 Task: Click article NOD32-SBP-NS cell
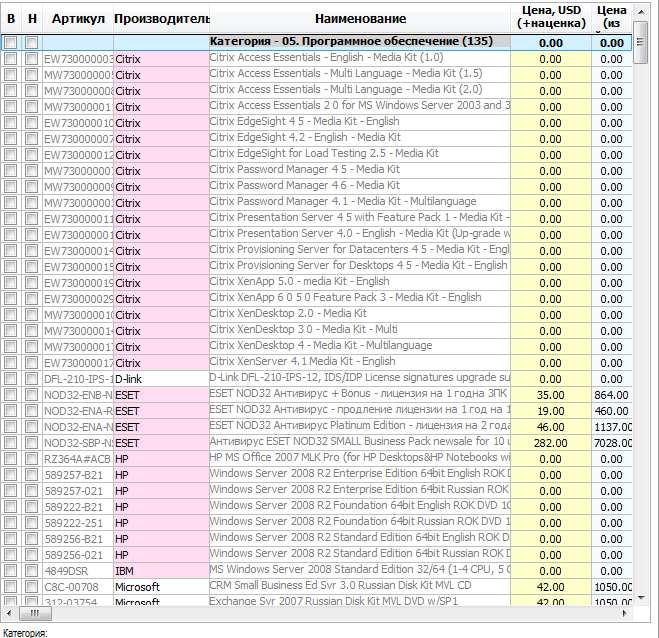click(78, 443)
